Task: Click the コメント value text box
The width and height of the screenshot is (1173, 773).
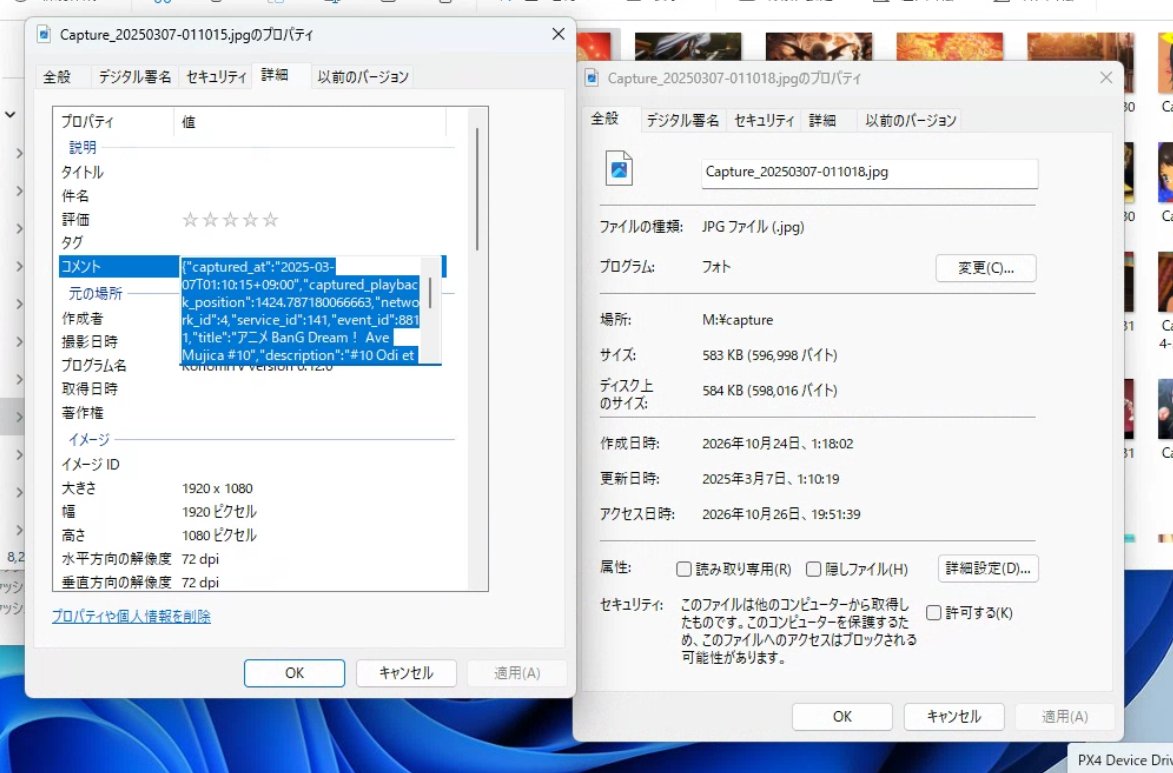Action: (x=300, y=311)
